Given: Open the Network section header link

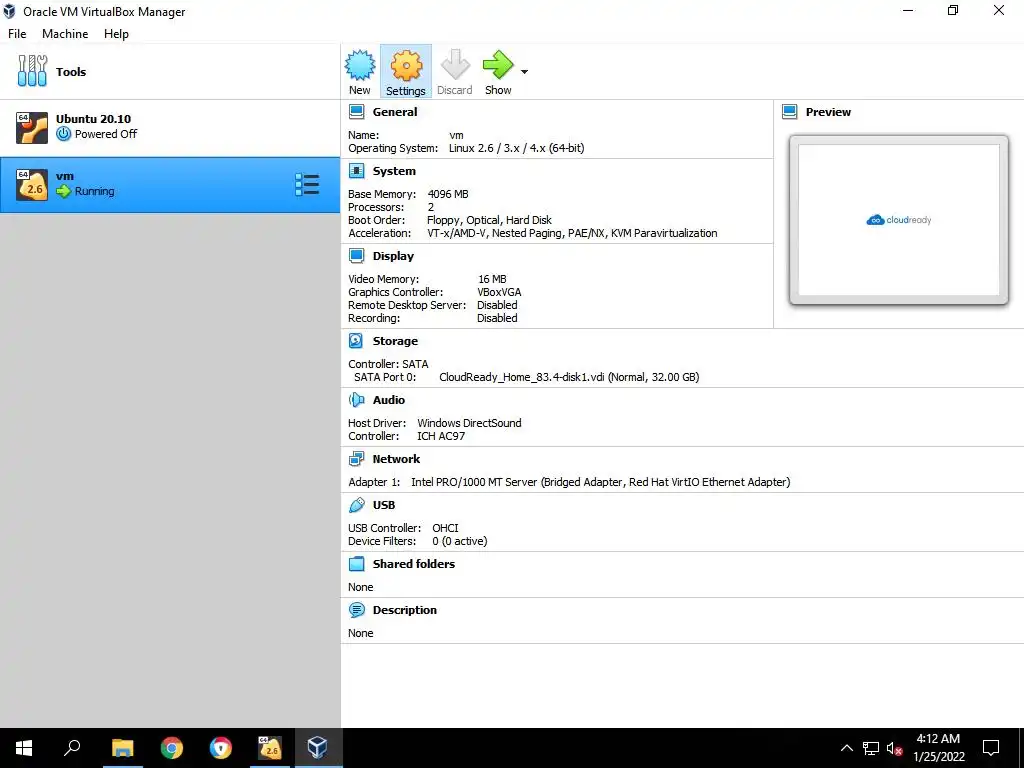Looking at the screenshot, I should point(396,459).
